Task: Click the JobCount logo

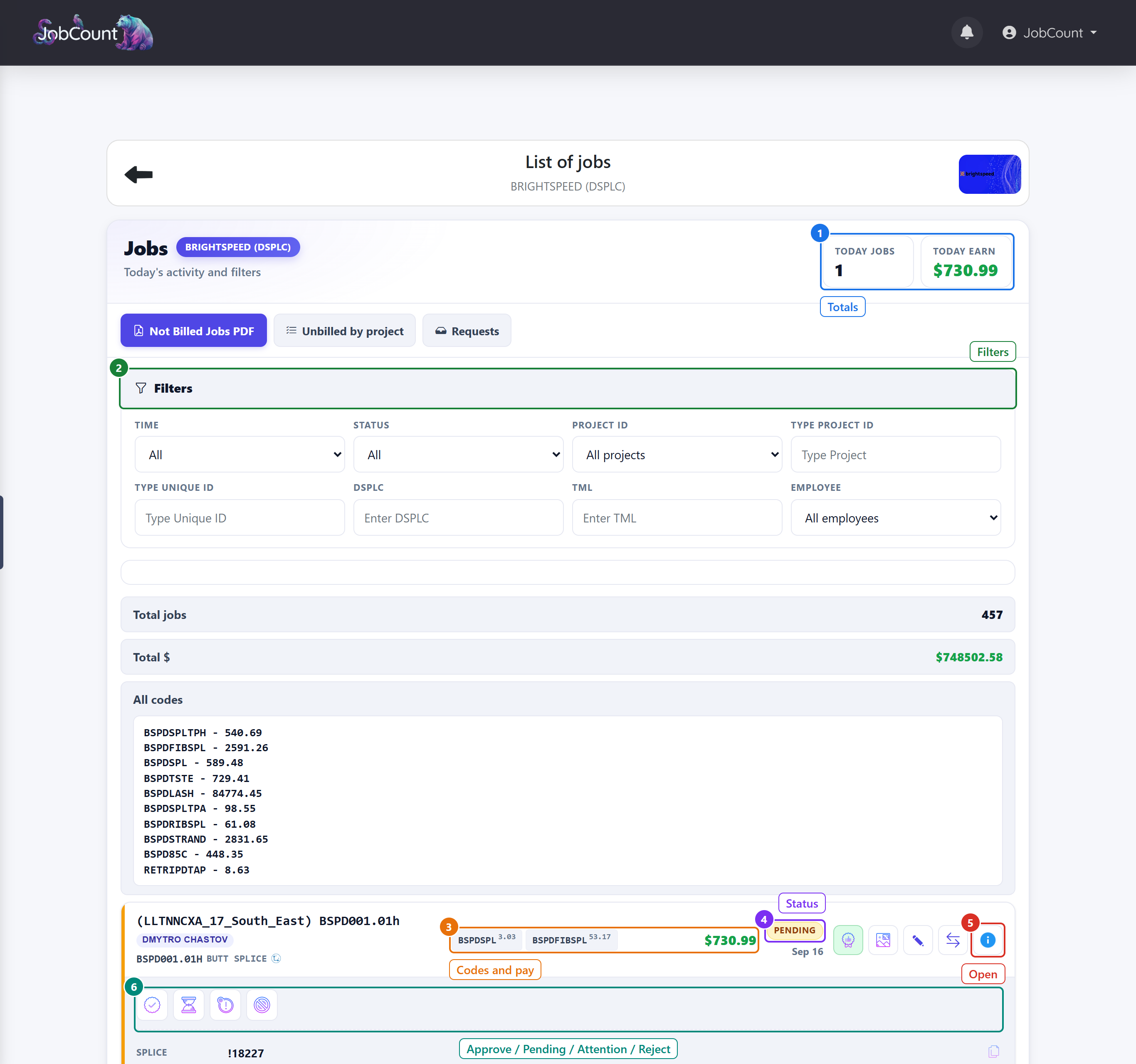Action: [x=93, y=32]
